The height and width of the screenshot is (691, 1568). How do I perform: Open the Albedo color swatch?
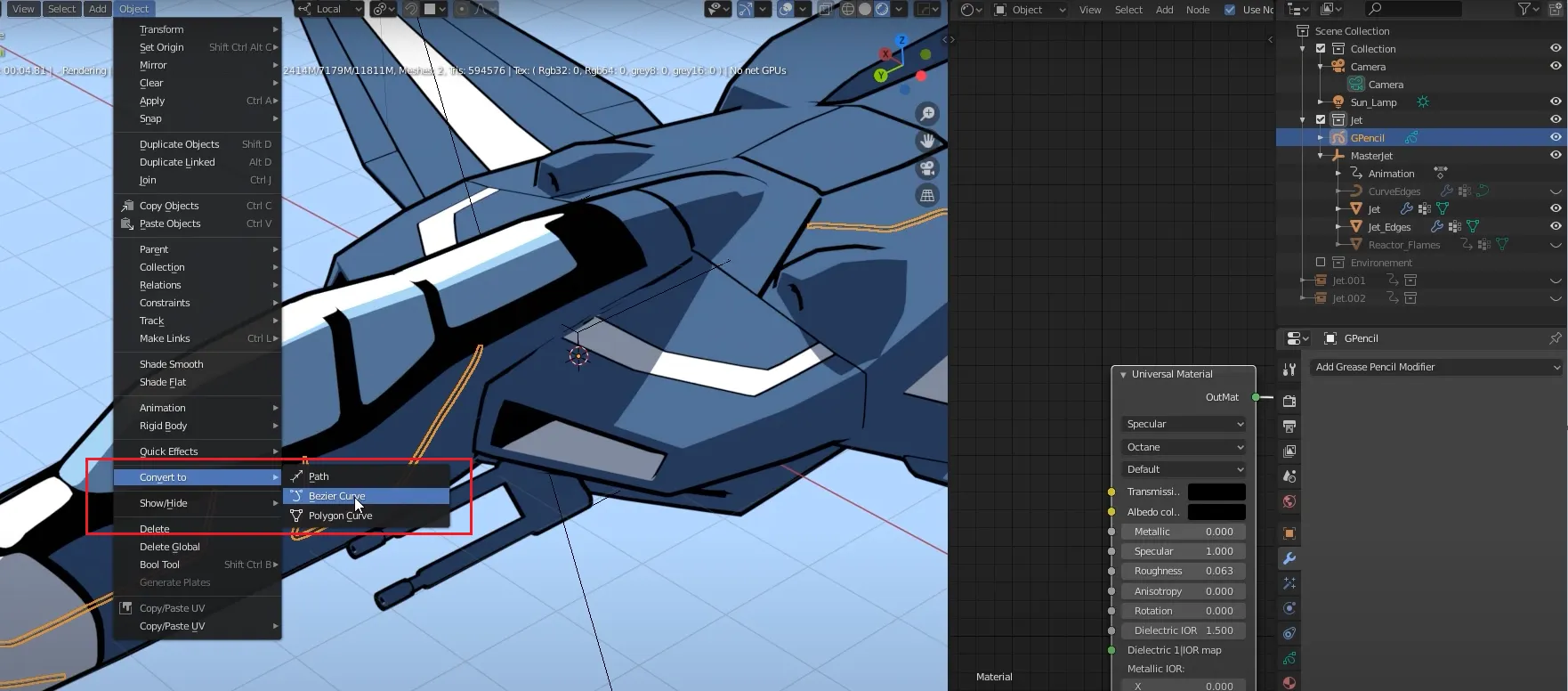tap(1216, 512)
